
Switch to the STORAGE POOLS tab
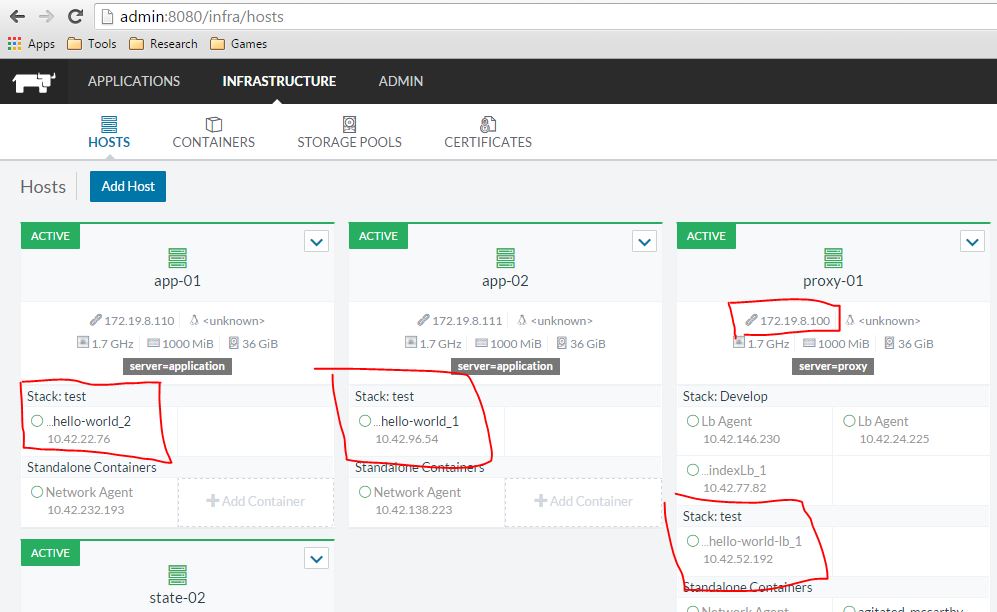click(350, 132)
